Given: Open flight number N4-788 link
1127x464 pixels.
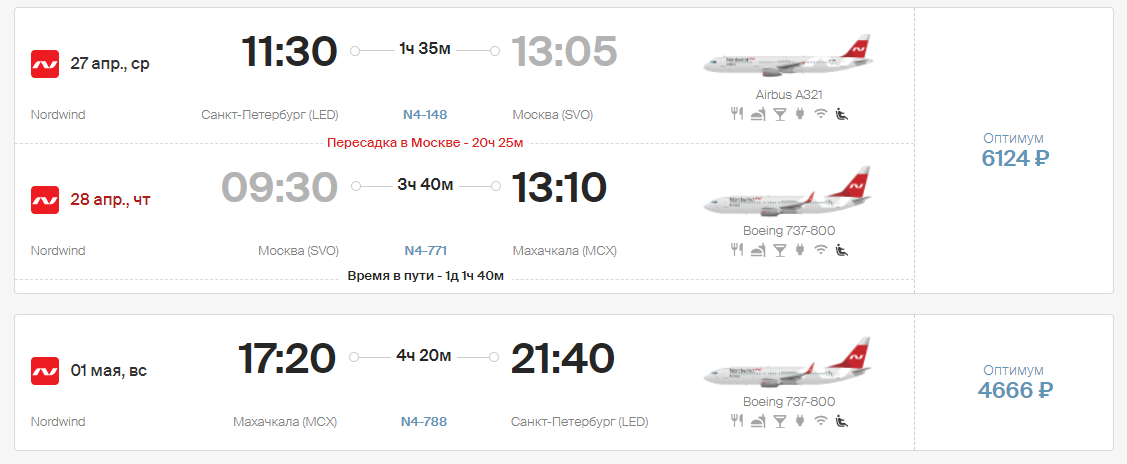Looking at the screenshot, I should pos(424,422).
